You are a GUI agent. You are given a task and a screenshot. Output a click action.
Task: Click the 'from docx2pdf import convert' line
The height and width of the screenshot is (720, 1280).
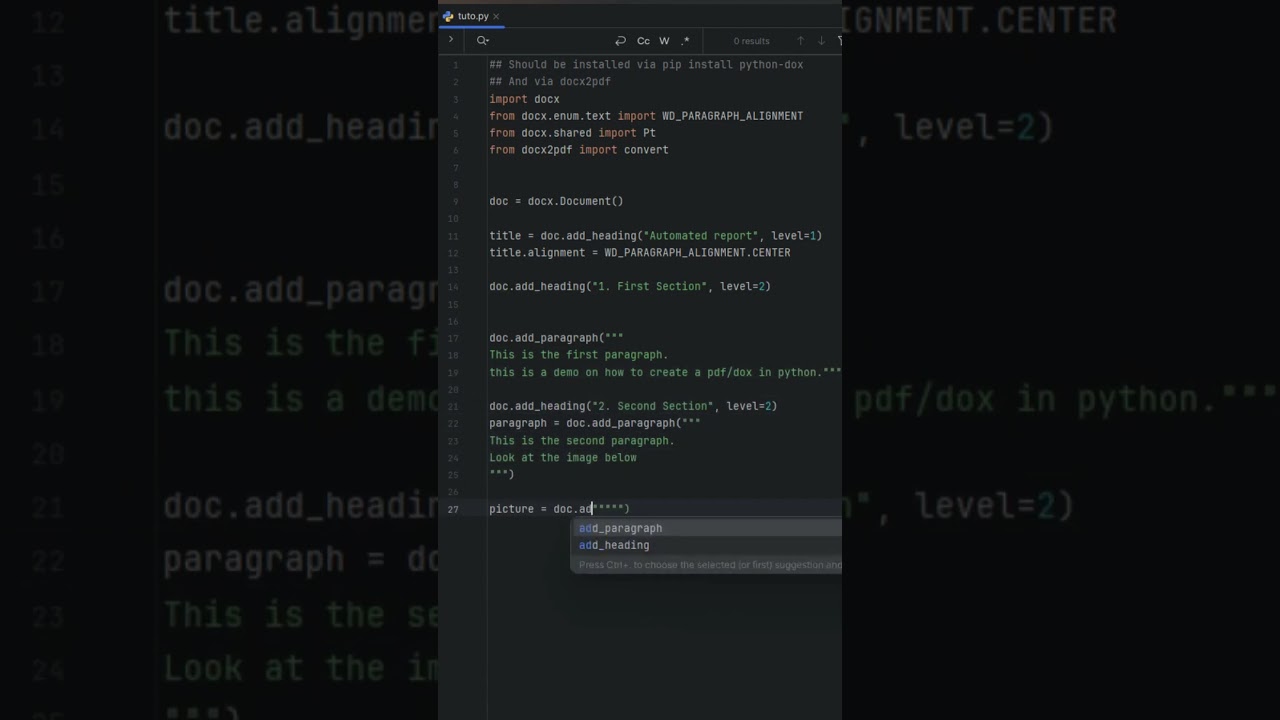click(579, 150)
